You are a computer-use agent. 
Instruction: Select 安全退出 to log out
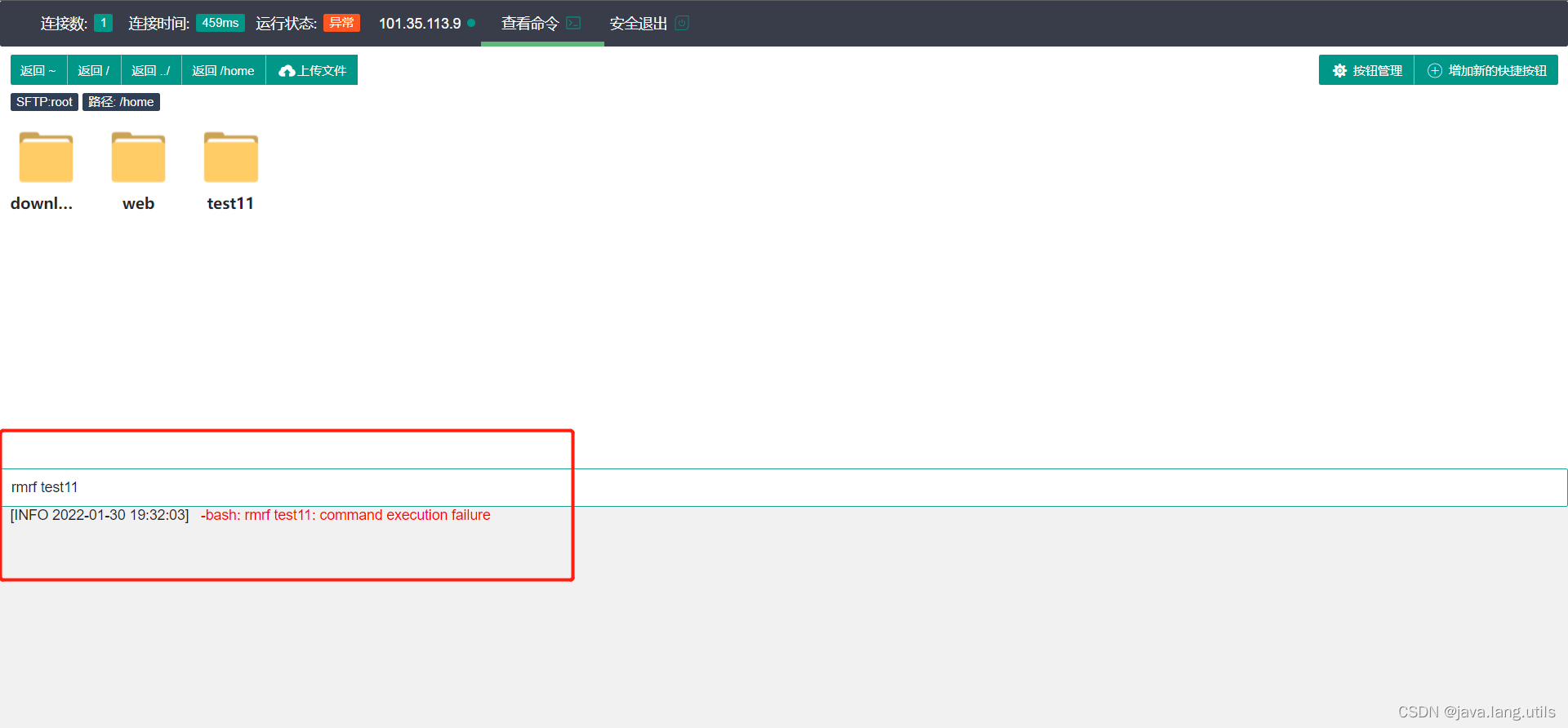pos(649,23)
